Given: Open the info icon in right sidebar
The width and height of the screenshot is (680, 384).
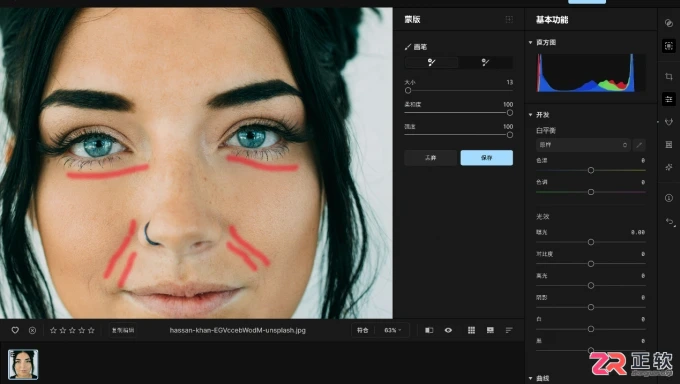Looking at the screenshot, I should click(669, 198).
